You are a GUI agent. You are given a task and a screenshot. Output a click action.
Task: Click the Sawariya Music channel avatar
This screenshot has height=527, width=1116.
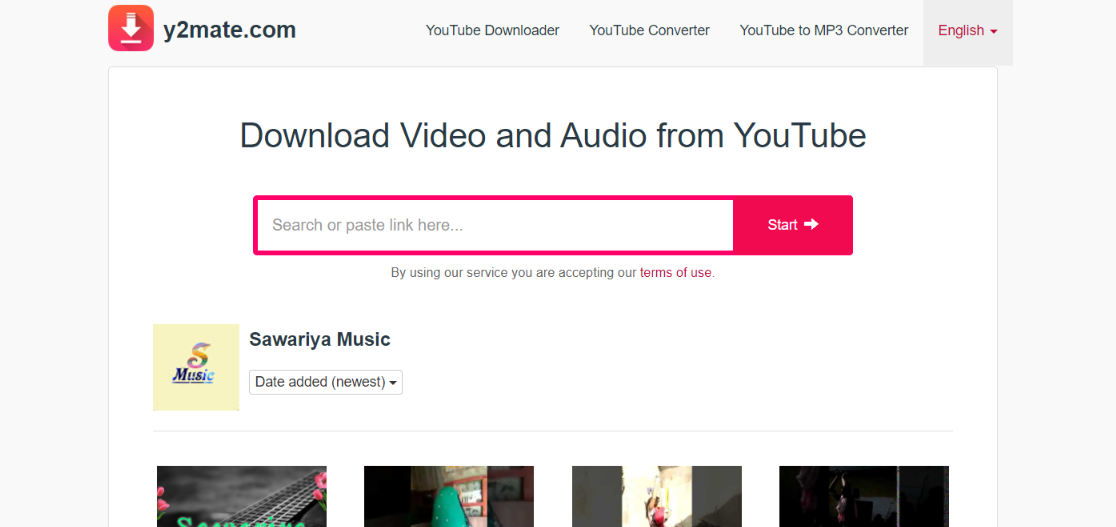coord(196,367)
